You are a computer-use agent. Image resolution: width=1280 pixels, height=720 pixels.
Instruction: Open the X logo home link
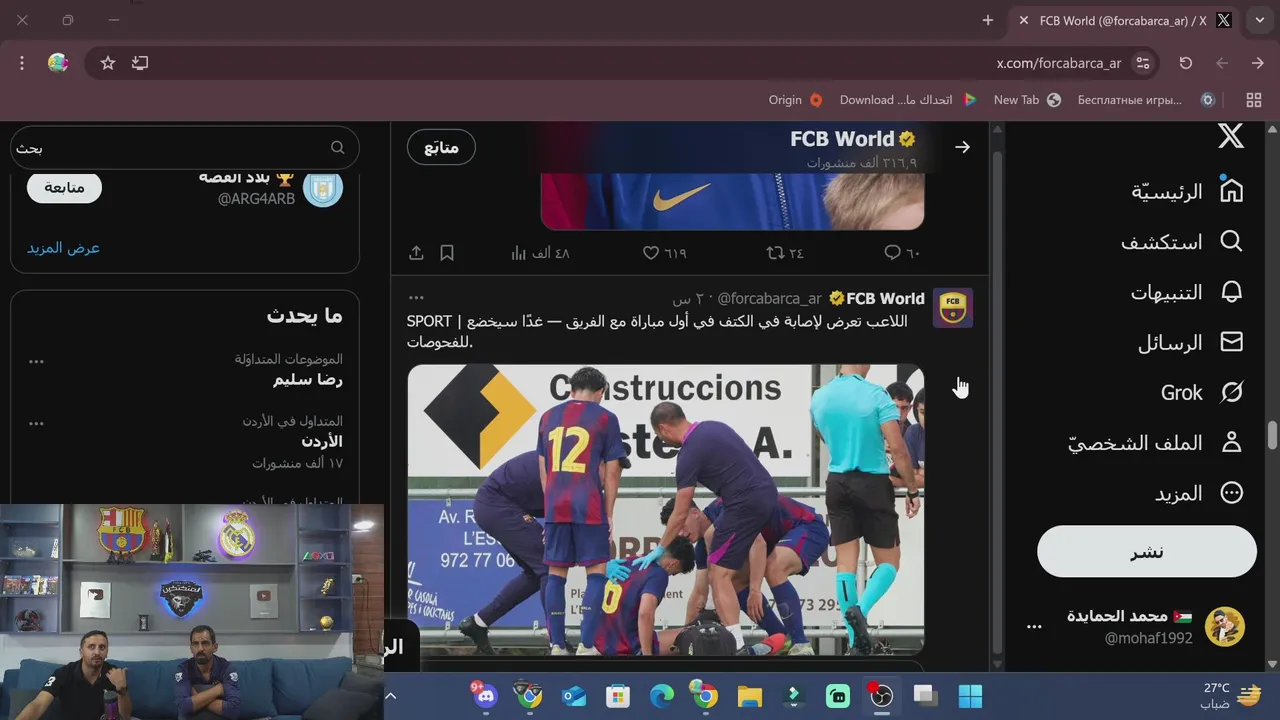tap(1231, 136)
